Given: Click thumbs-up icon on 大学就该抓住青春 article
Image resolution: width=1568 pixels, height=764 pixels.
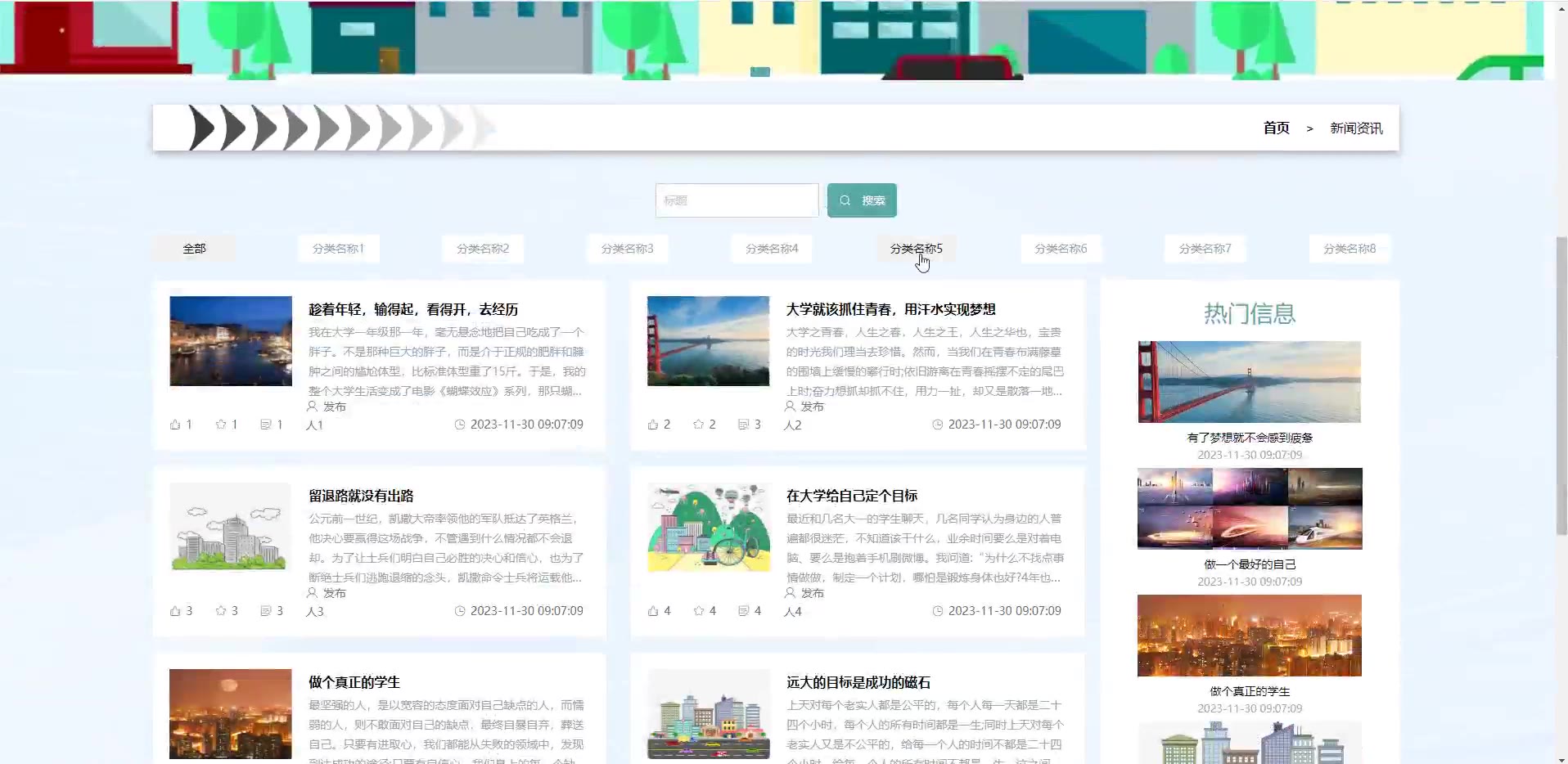Looking at the screenshot, I should [x=653, y=425].
